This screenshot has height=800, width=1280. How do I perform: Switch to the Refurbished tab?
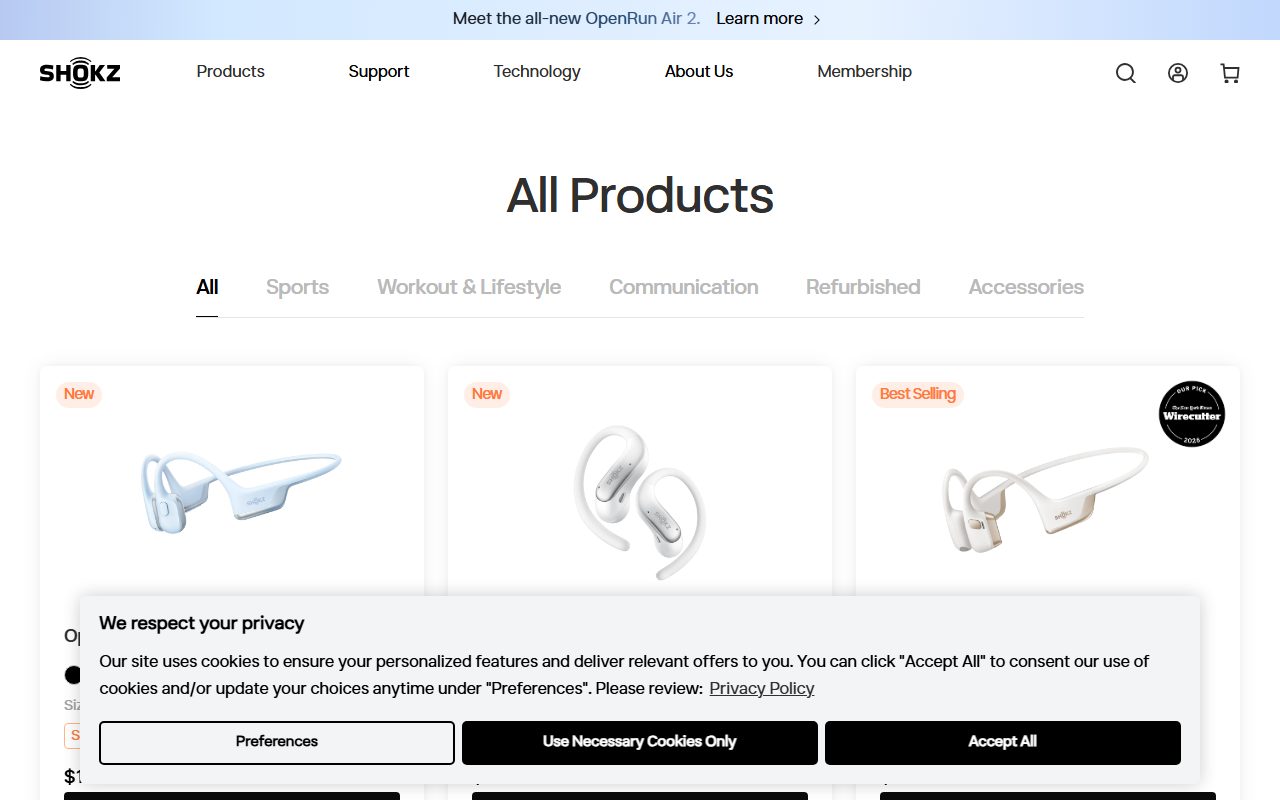pyautogui.click(x=863, y=287)
